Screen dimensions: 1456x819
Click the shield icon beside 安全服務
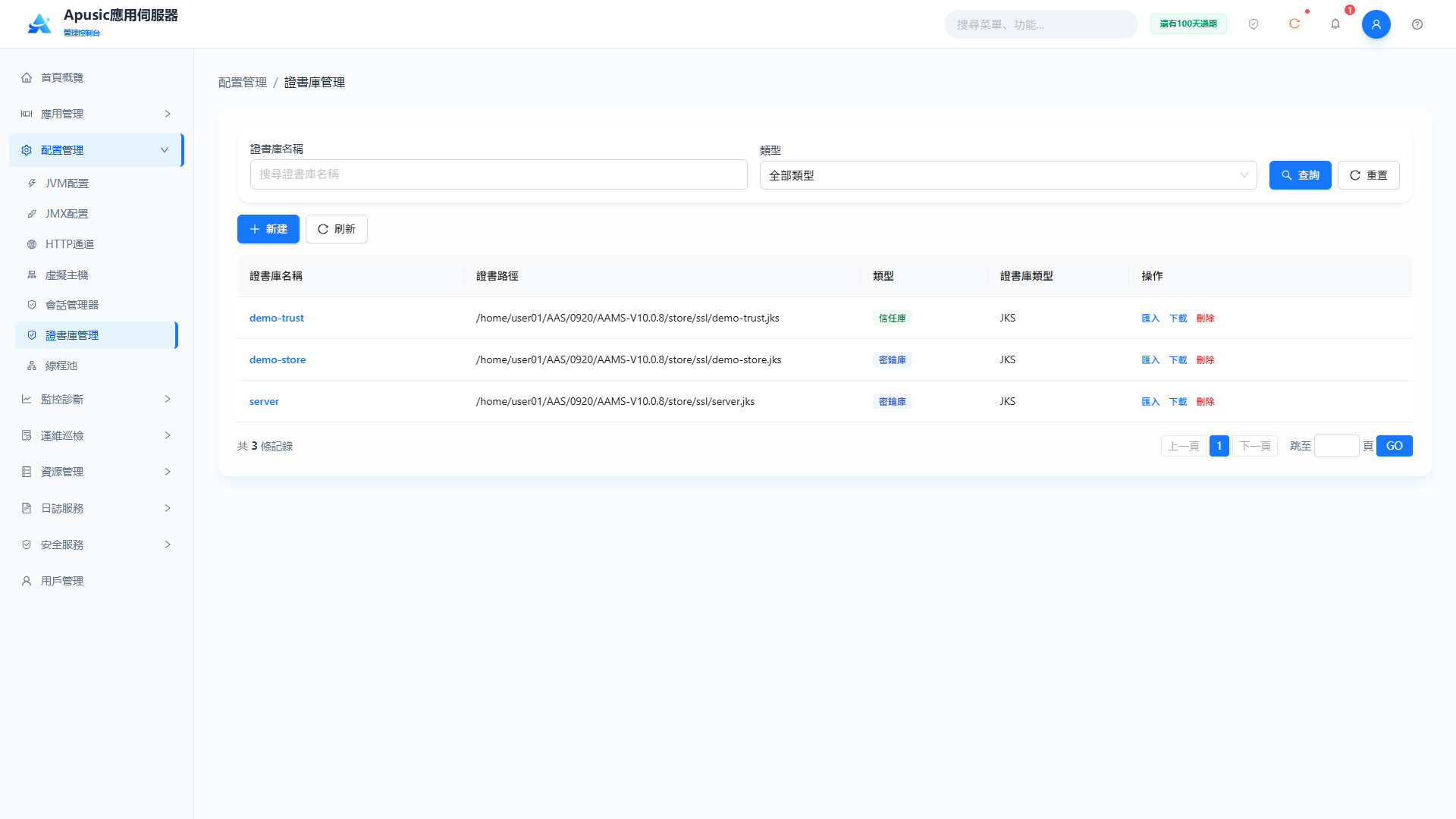pyautogui.click(x=27, y=544)
